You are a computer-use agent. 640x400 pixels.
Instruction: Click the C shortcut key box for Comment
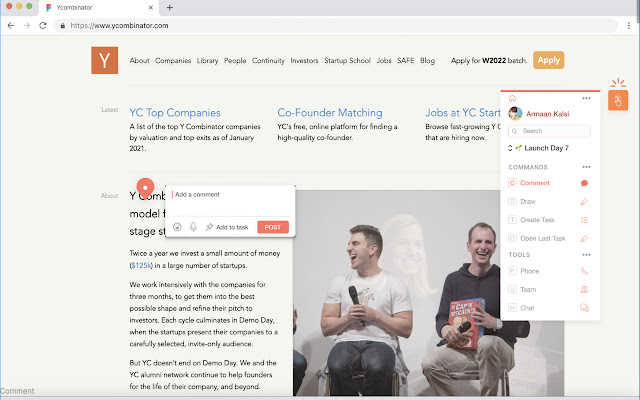[512, 183]
